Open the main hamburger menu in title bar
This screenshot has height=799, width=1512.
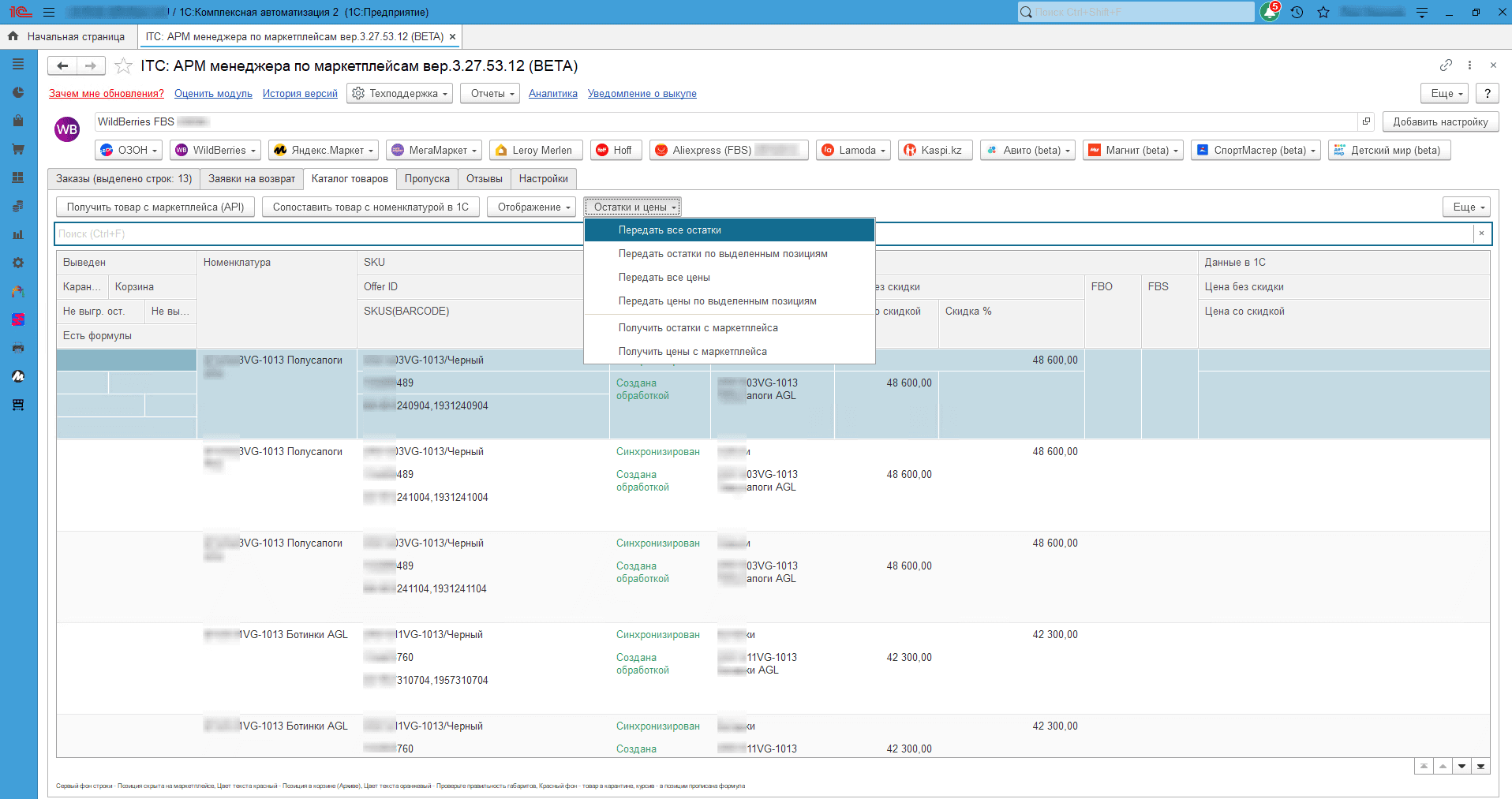(49, 13)
